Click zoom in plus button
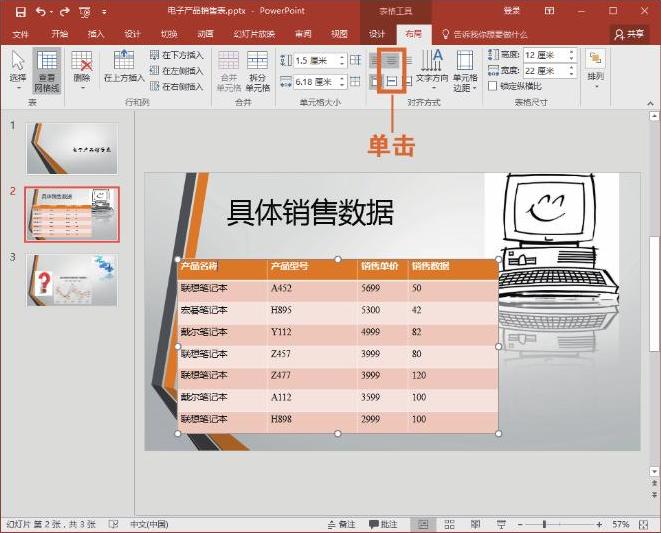 [599, 524]
